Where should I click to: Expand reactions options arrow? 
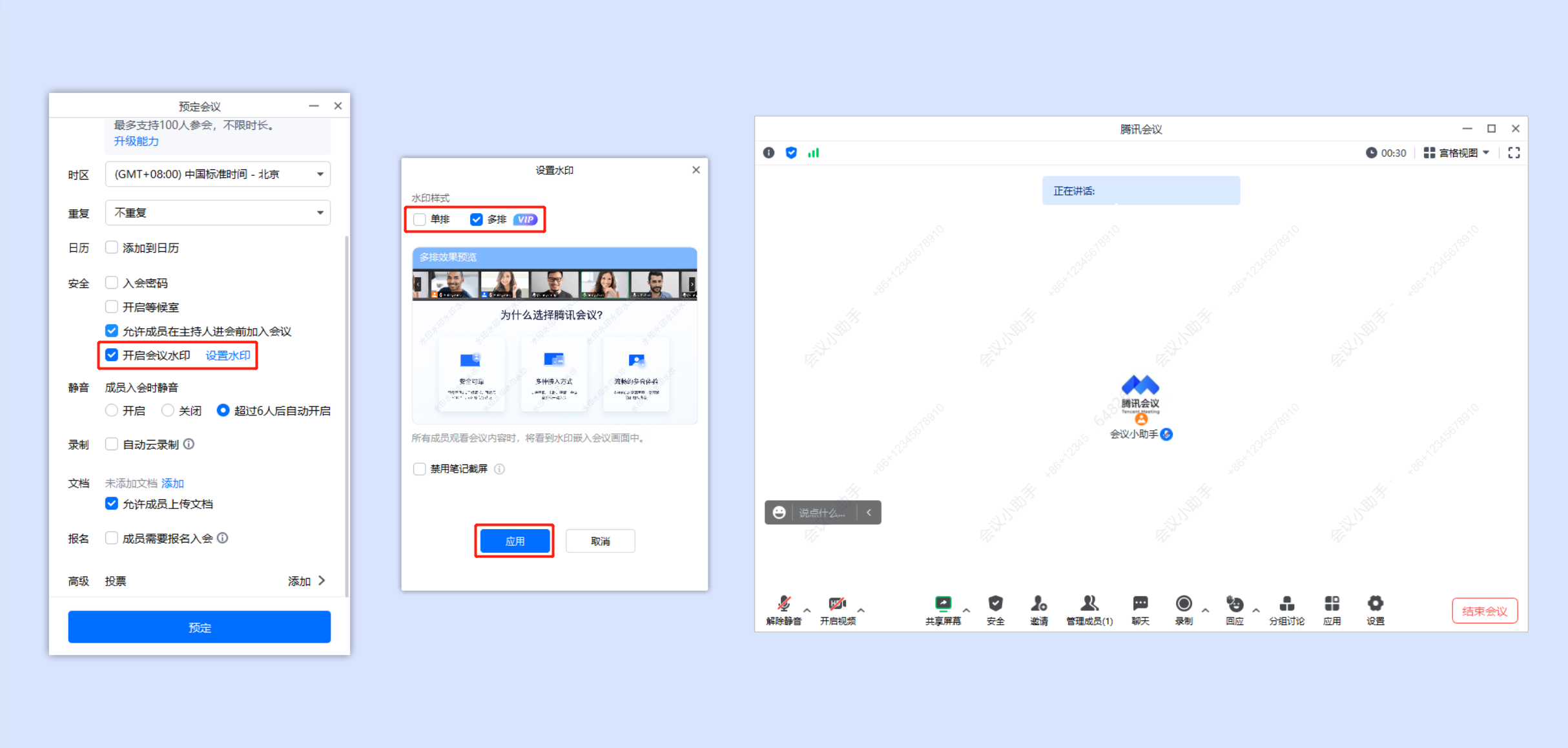[1256, 610]
